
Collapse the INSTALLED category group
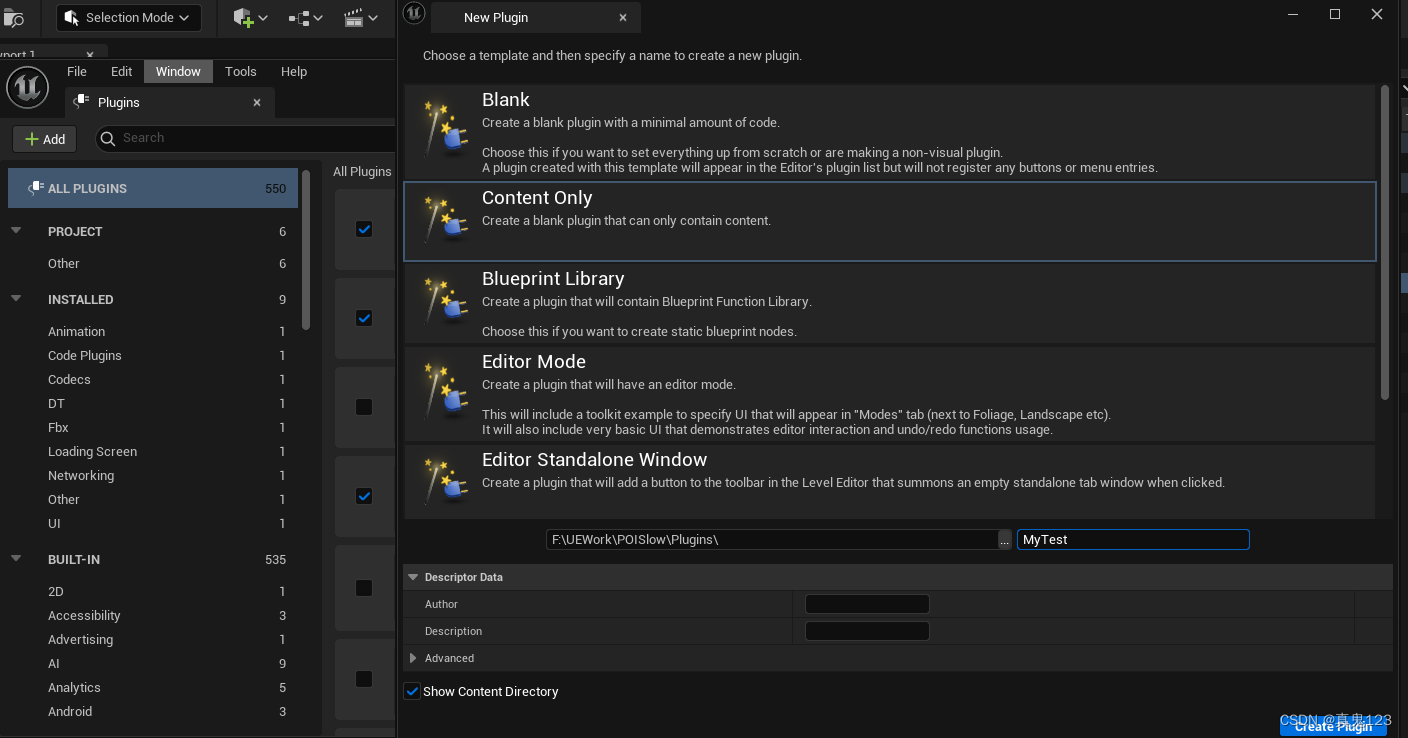tap(16, 299)
